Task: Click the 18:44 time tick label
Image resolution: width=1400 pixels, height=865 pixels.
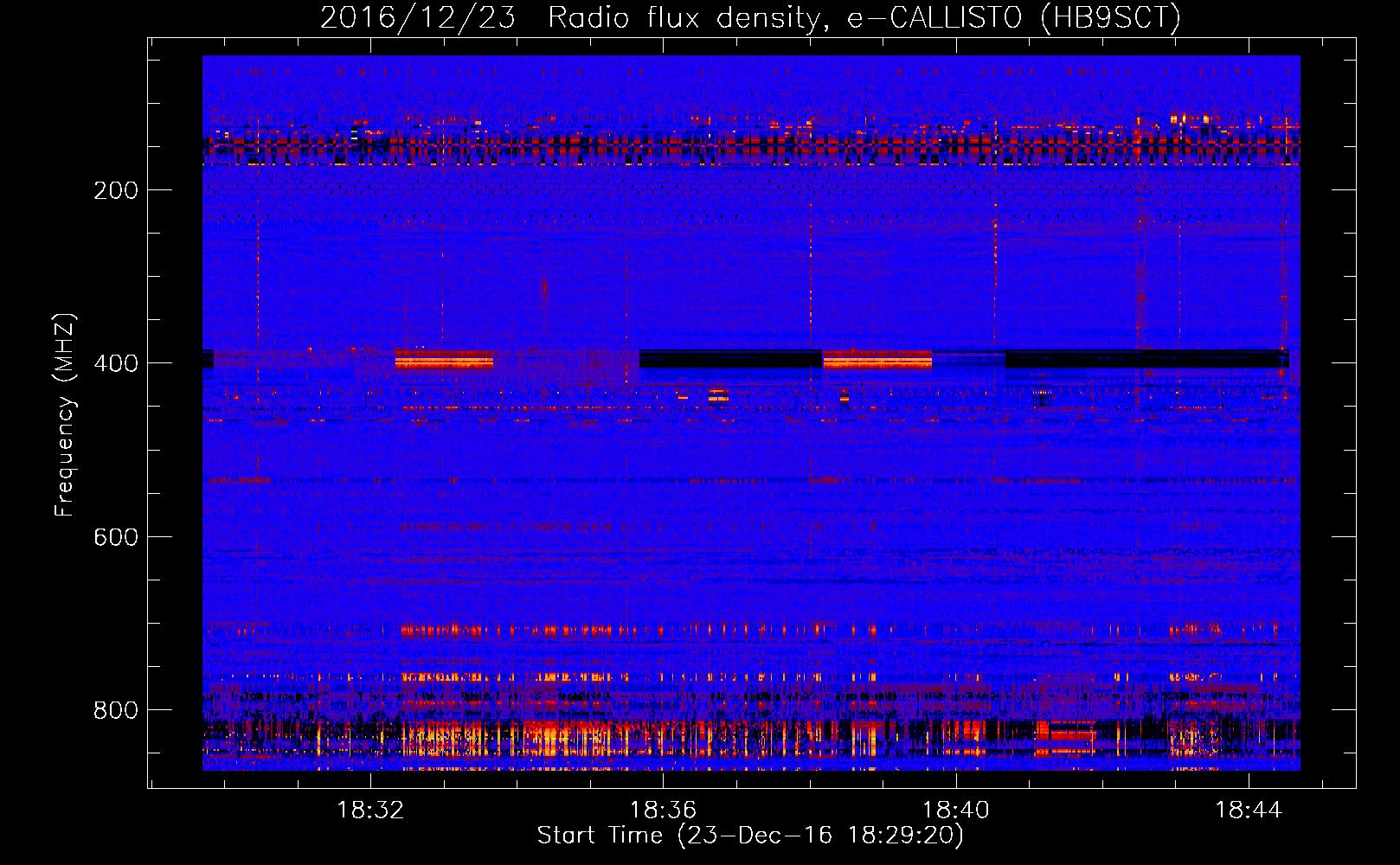Action: (1249, 811)
